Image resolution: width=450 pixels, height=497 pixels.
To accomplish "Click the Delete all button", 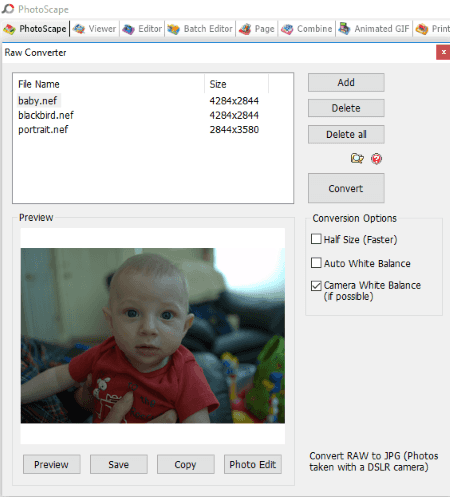I will coord(346,134).
